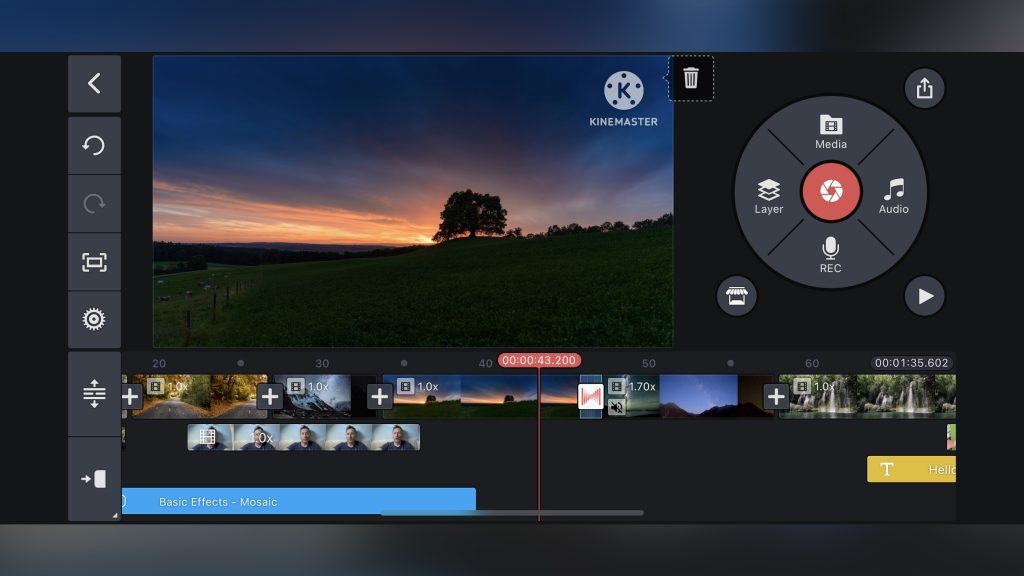Open the Layer menu

(x=768, y=196)
